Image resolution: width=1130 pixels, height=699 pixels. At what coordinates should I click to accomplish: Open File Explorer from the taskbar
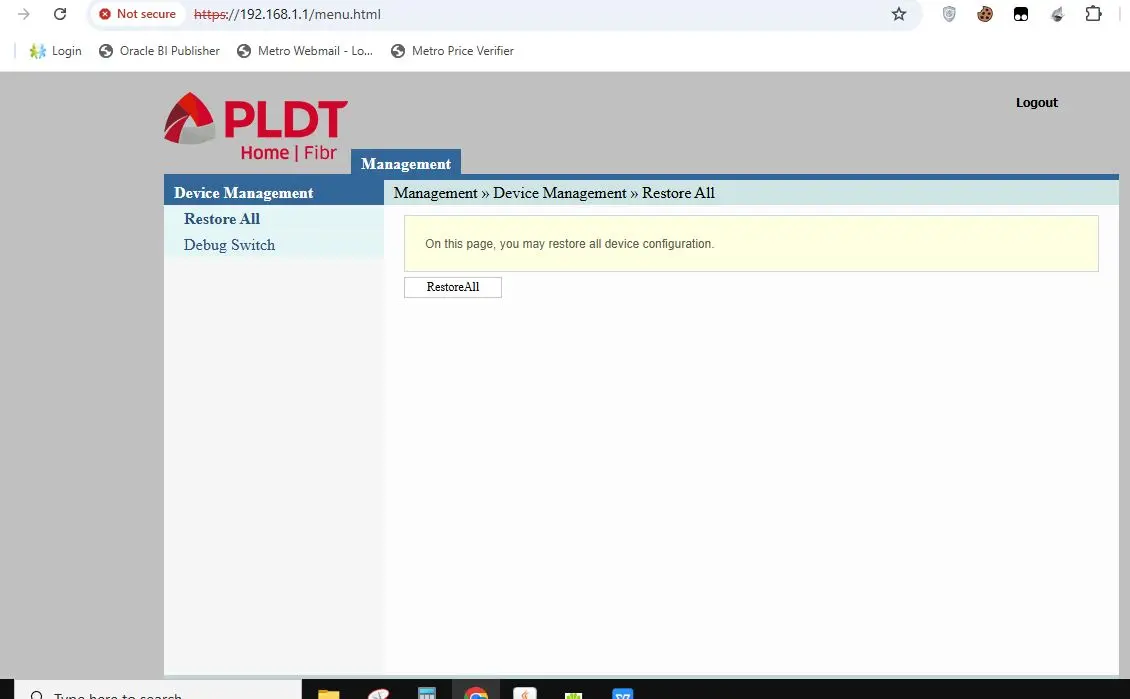click(329, 692)
